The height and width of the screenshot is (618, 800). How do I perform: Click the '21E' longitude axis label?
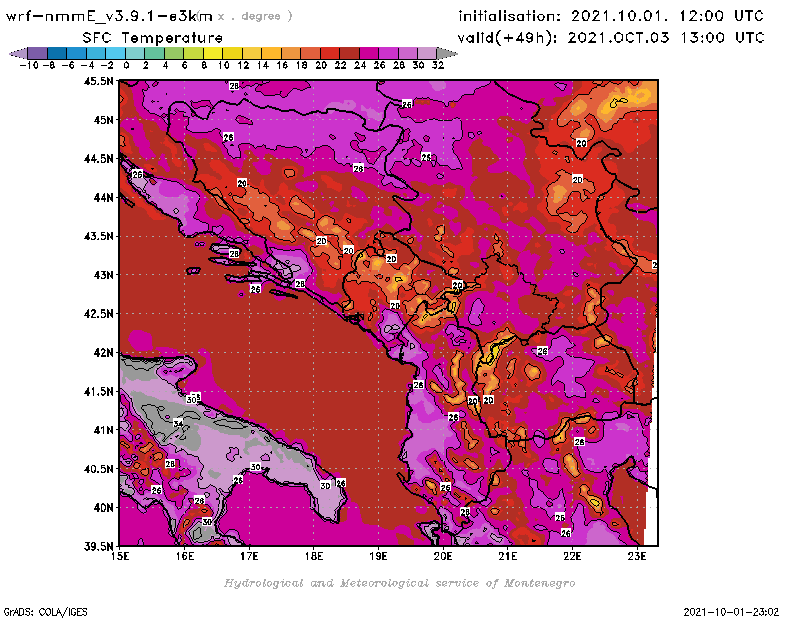[508, 556]
